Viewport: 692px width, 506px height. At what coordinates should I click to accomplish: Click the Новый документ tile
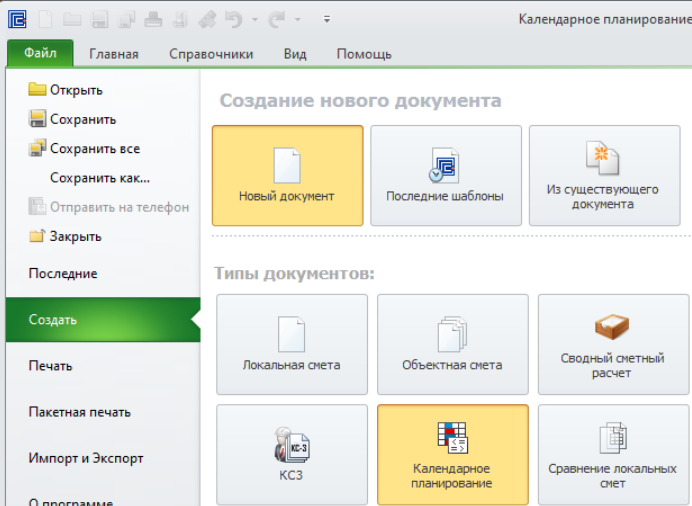coord(287,176)
